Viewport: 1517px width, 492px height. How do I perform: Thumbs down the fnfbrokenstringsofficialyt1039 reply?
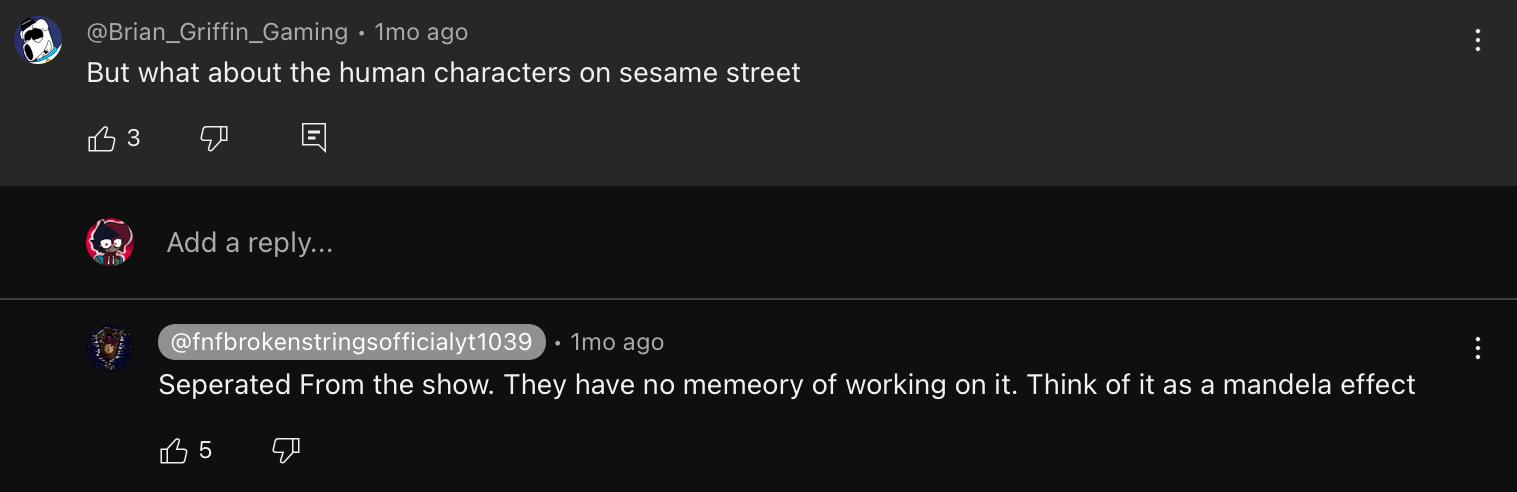[286, 451]
